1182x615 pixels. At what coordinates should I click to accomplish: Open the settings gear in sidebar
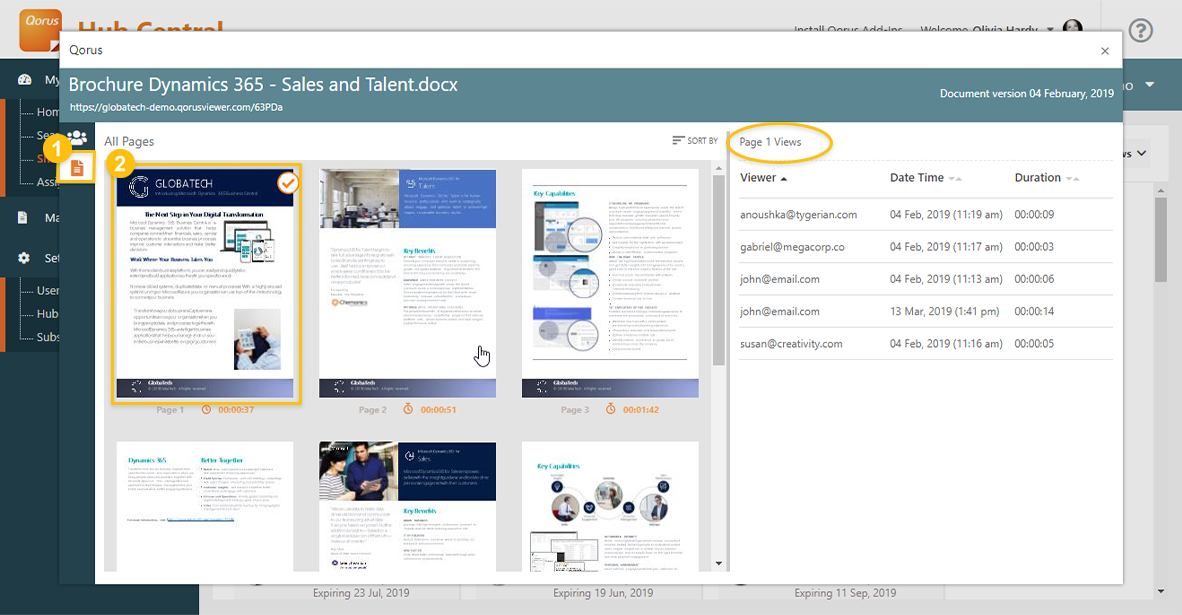pos(24,258)
